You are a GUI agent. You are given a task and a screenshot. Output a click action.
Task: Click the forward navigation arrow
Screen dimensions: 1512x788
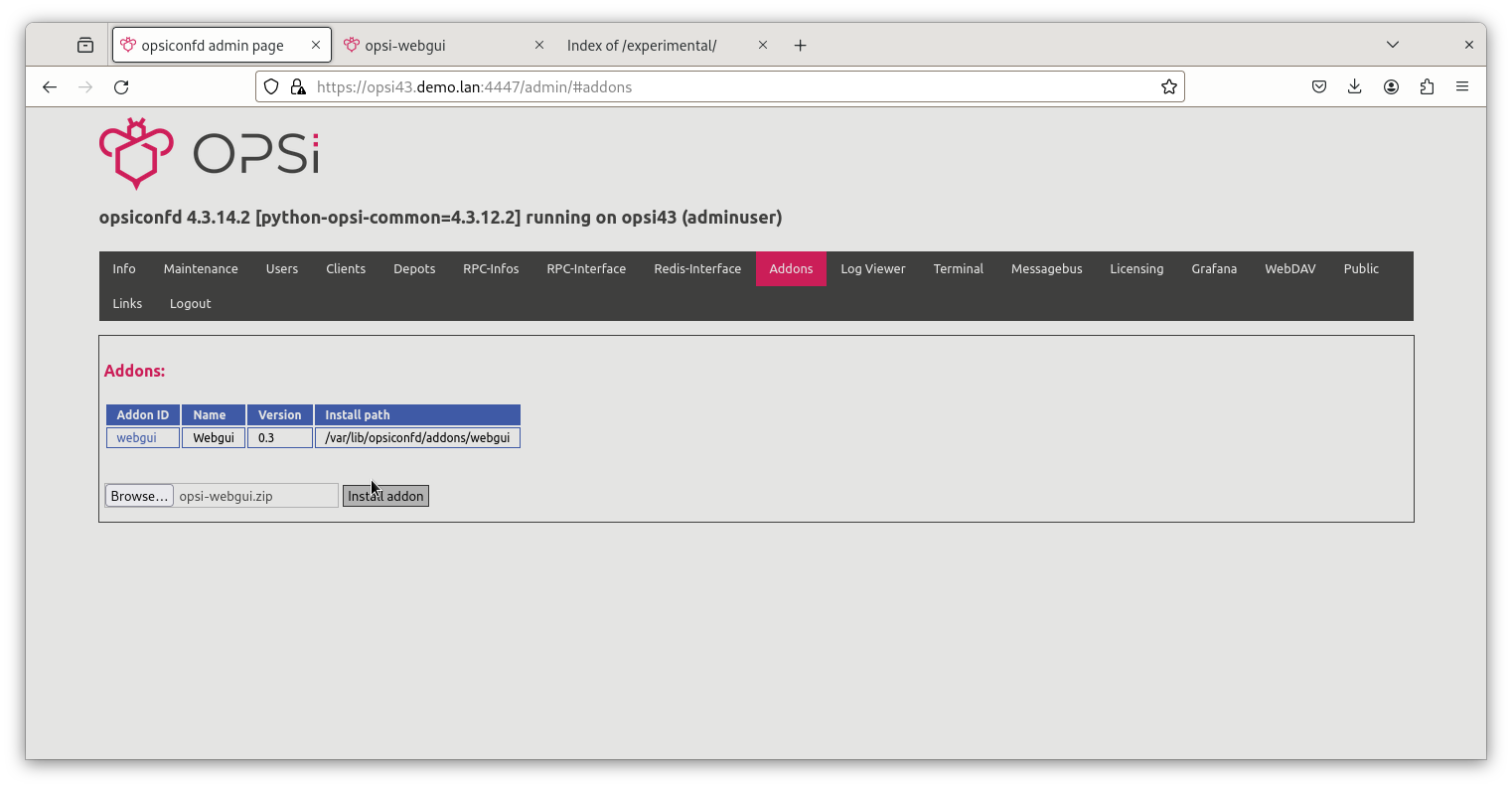click(x=85, y=87)
